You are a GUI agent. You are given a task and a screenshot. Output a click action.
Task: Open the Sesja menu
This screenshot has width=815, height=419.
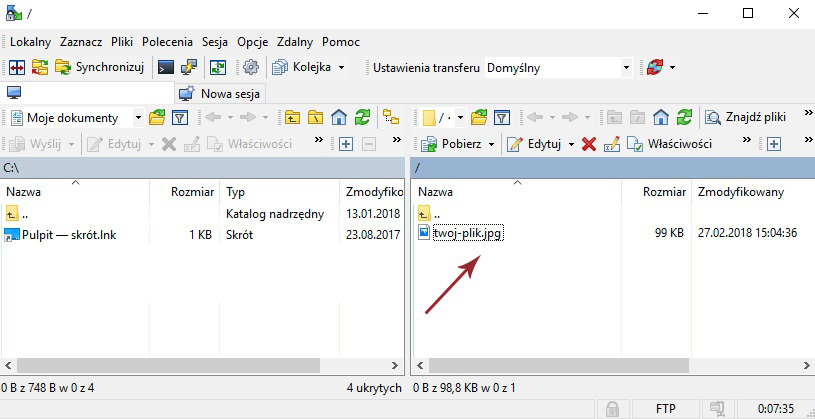(x=214, y=42)
